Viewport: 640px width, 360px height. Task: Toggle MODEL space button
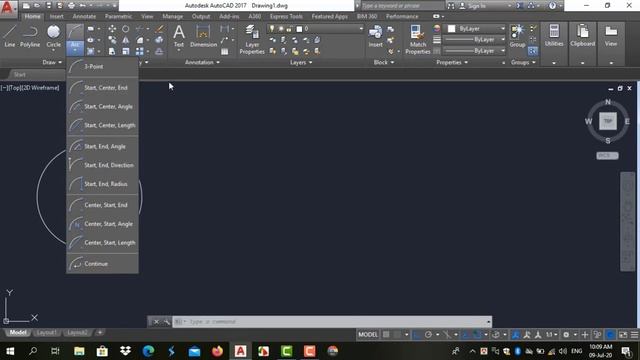click(368, 335)
